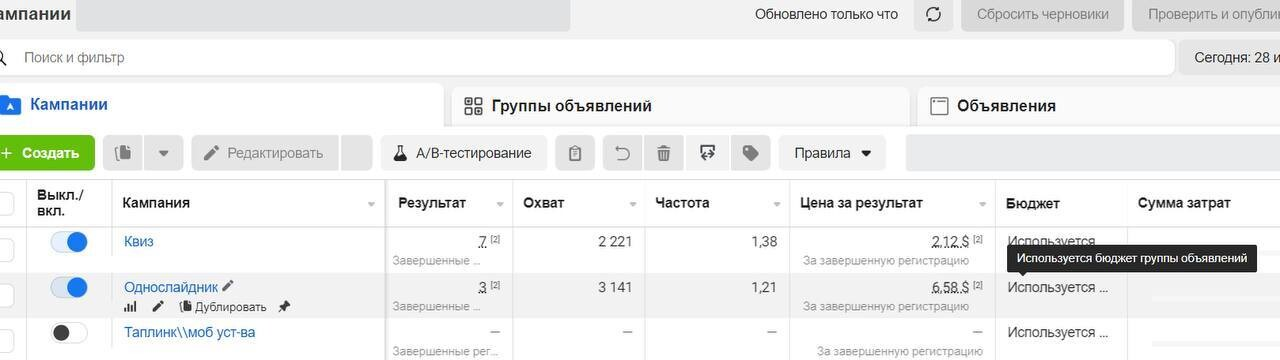Enable the Таплинк\\моб уст-ва campaign toggle
The image size is (1280, 360).
click(x=69, y=333)
